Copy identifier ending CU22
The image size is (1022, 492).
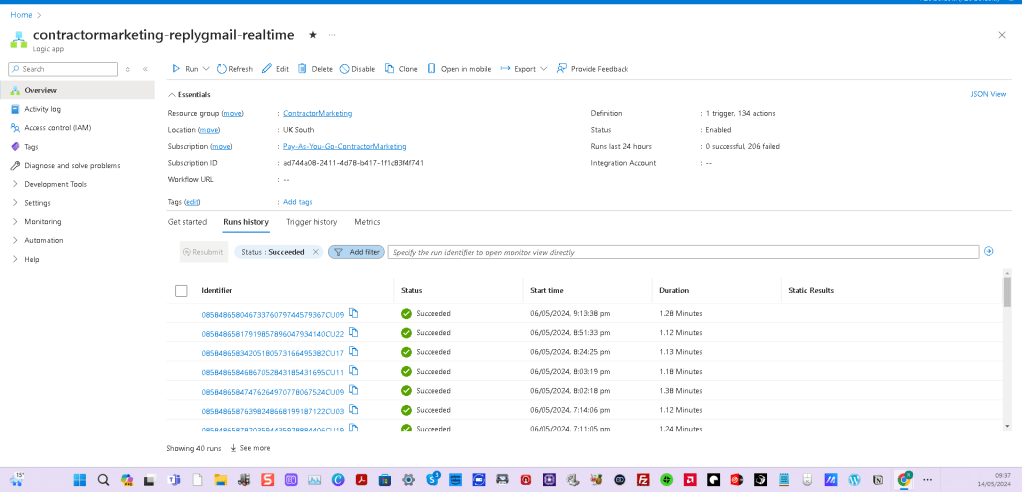[x=354, y=332]
